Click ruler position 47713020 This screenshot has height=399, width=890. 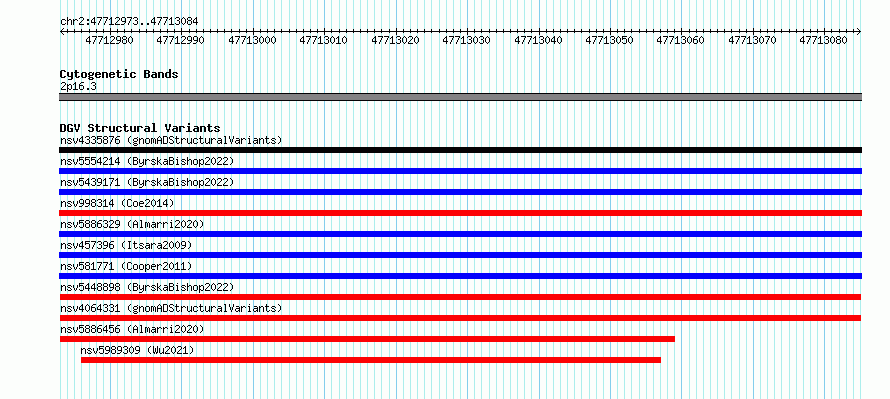coord(395,40)
